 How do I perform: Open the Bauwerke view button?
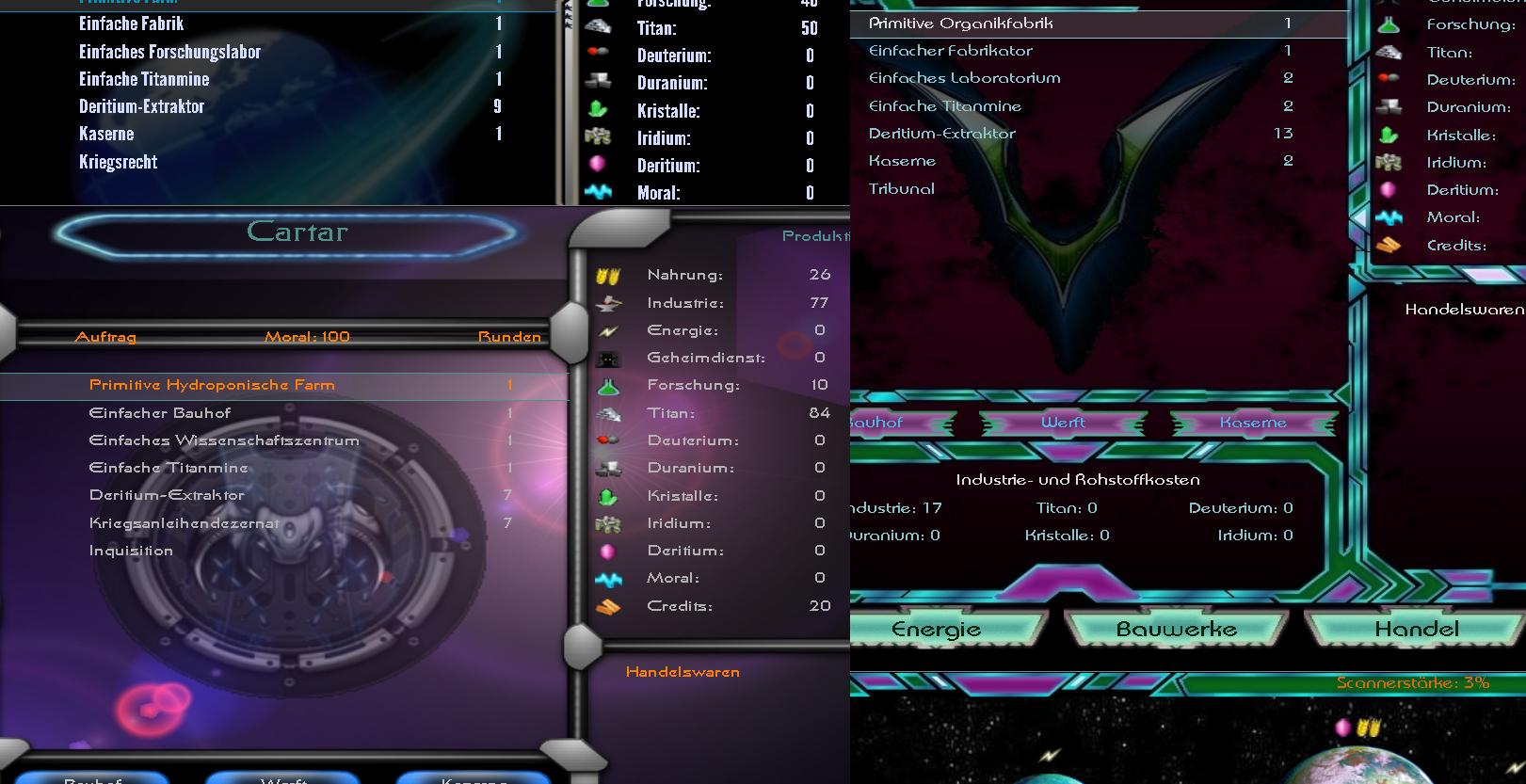pyautogui.click(x=1176, y=630)
